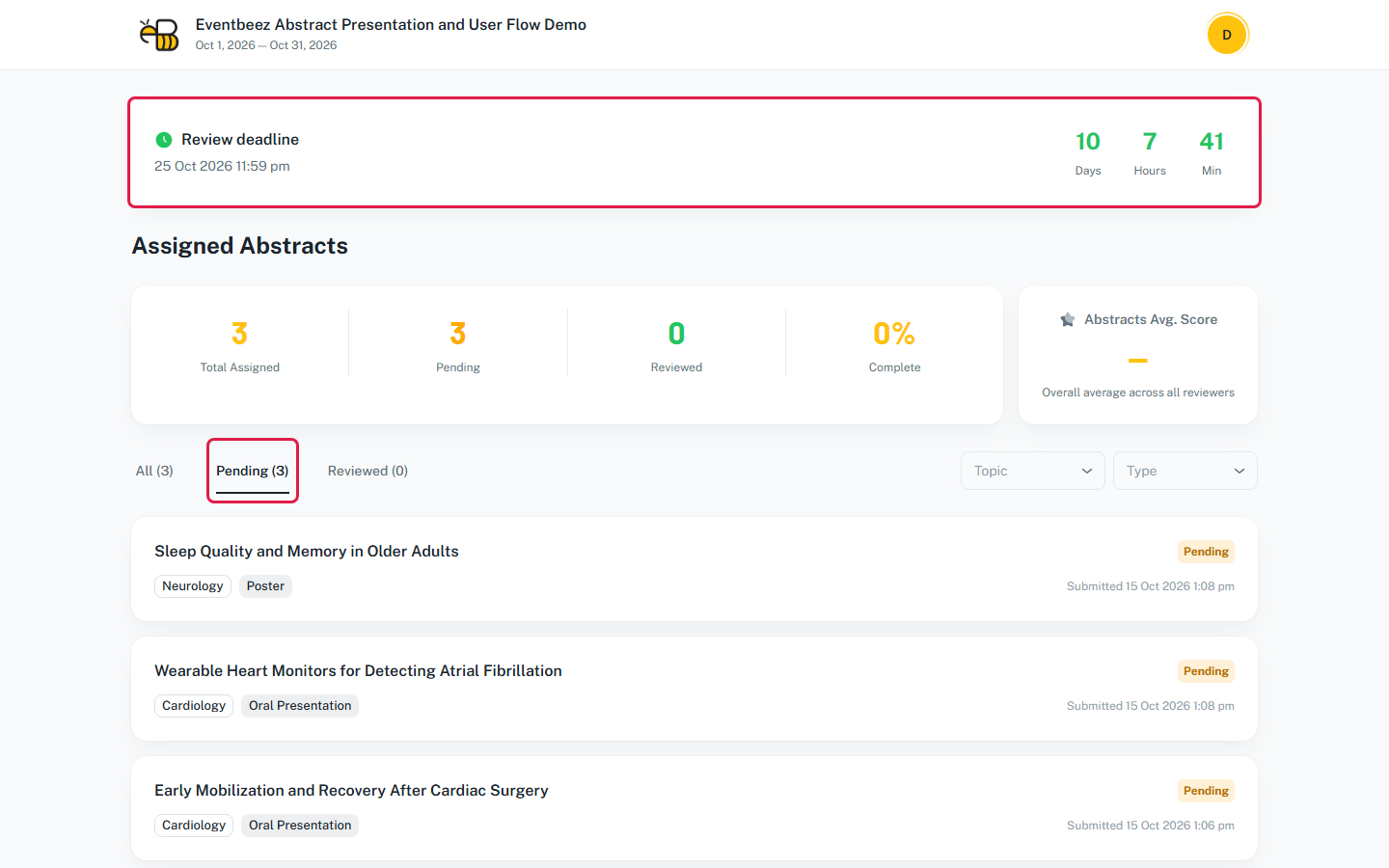This screenshot has height=868, width=1389.
Task: Click 'Overall average across all reviewers' text
Action: pos(1138,393)
